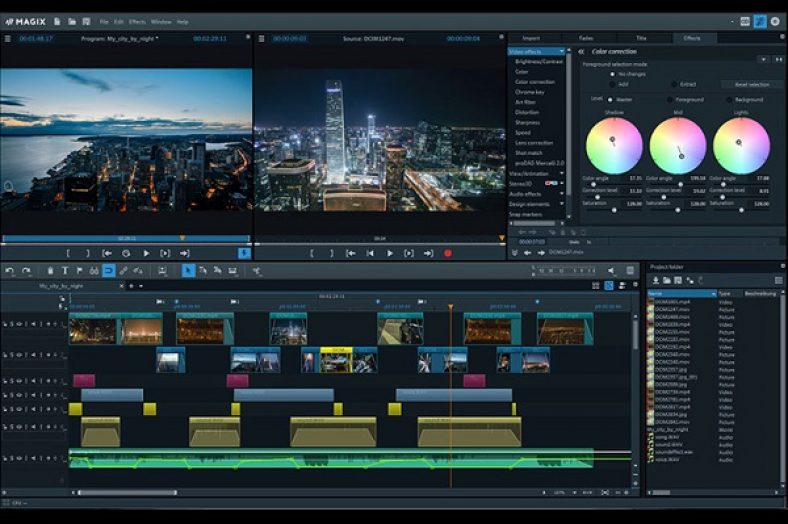Play the program monitor preview
This screenshot has width=788, height=524.
(146, 254)
